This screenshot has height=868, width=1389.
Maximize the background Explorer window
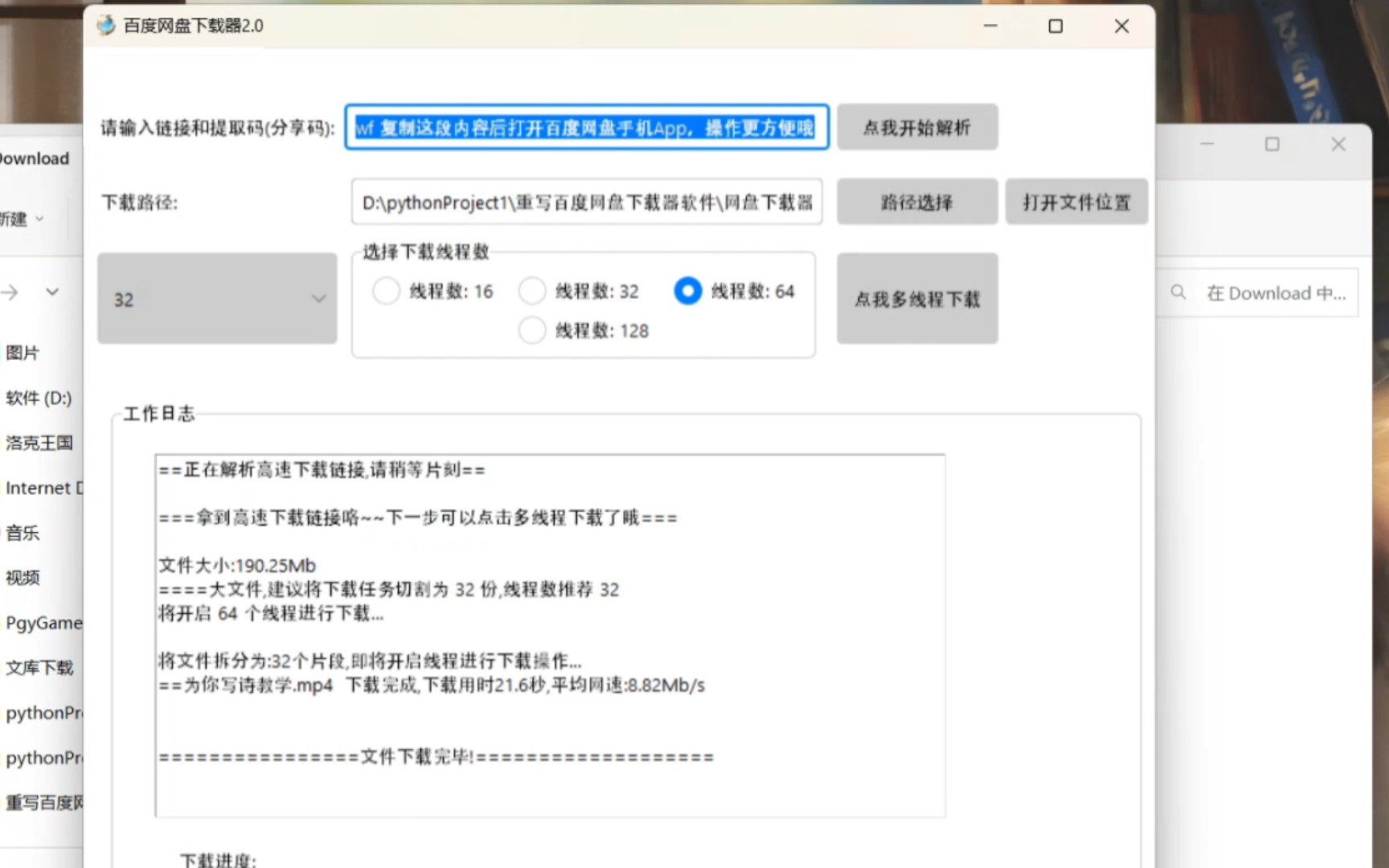(1272, 144)
